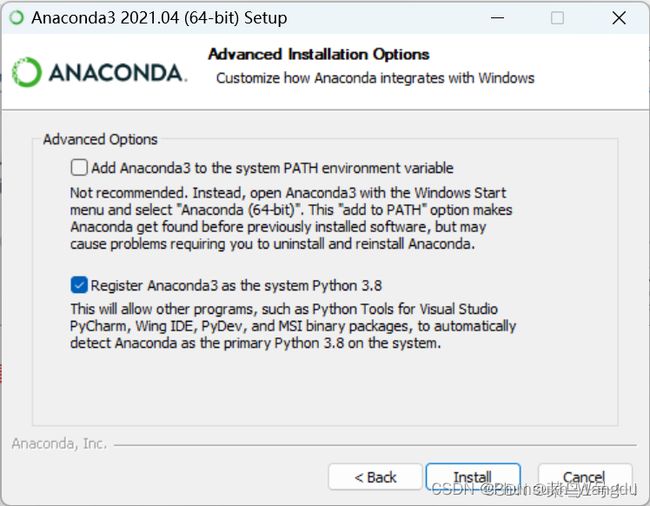Click the Anaconda icon in the title bar

coord(17,18)
